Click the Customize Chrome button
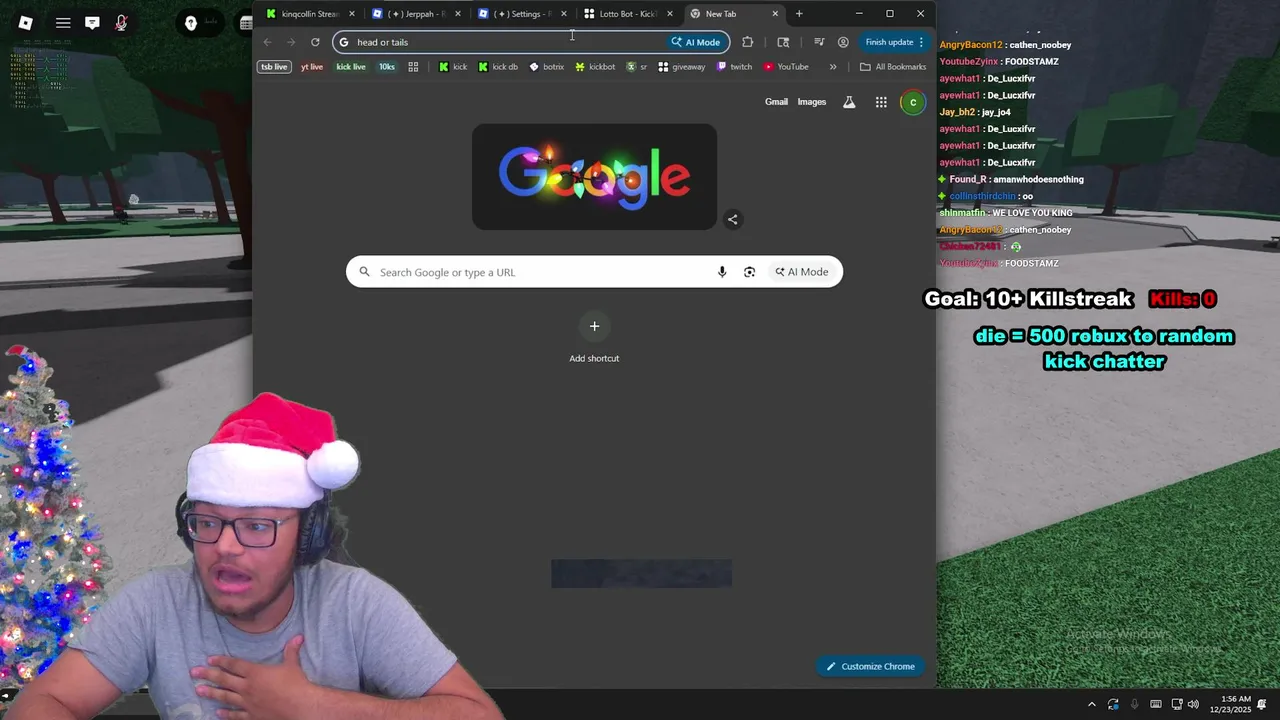 pyautogui.click(x=871, y=666)
